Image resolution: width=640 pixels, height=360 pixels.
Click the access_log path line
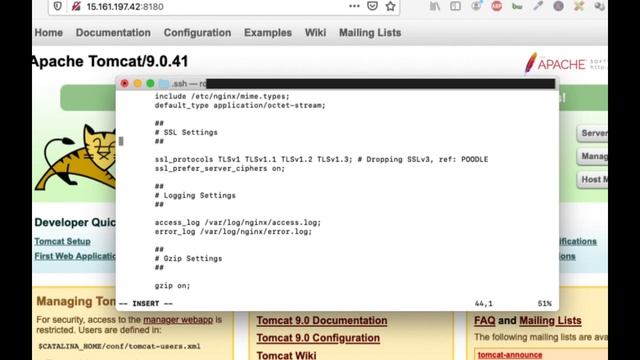(238, 222)
